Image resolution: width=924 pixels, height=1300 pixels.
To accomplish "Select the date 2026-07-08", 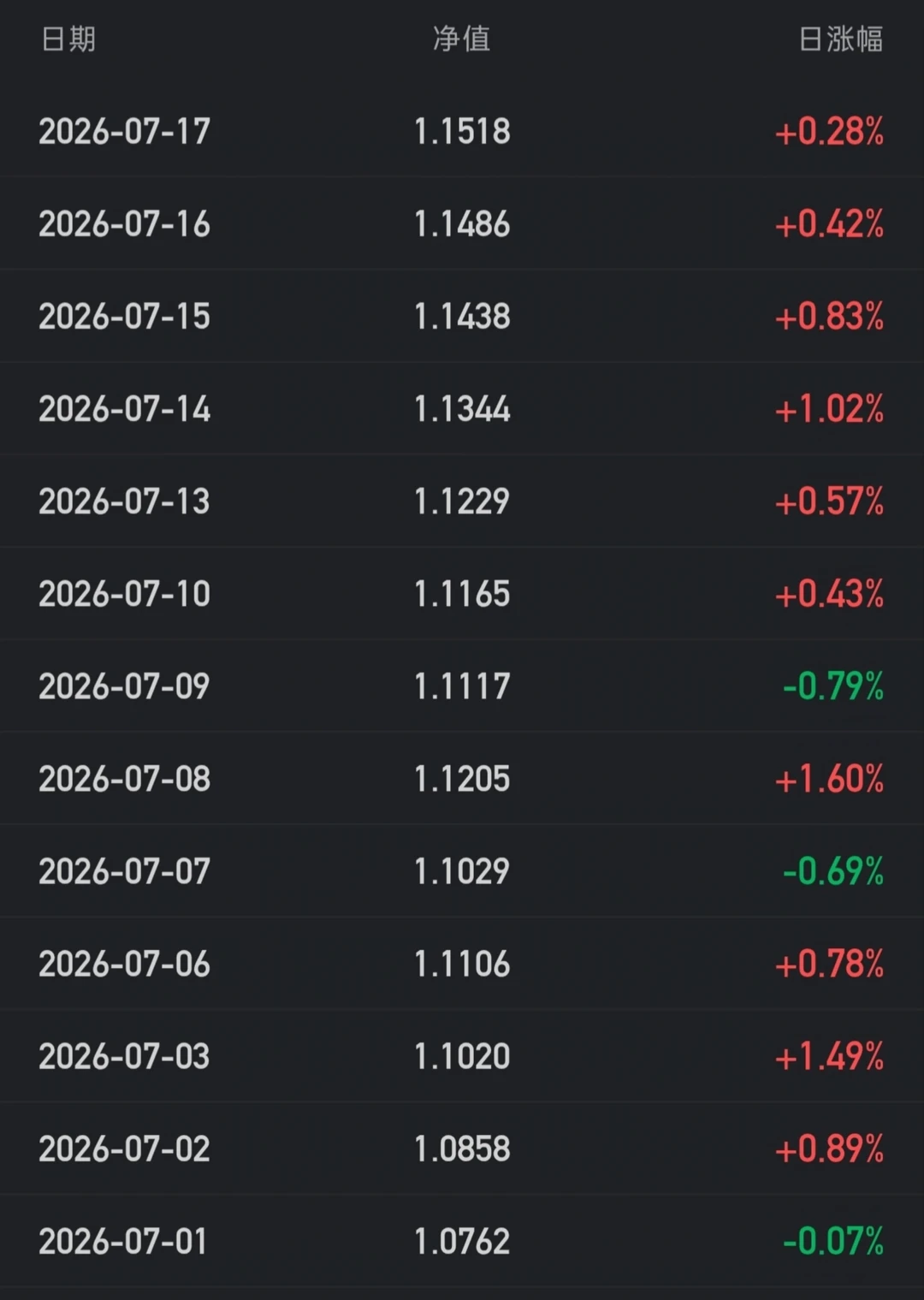I will click(x=124, y=779).
